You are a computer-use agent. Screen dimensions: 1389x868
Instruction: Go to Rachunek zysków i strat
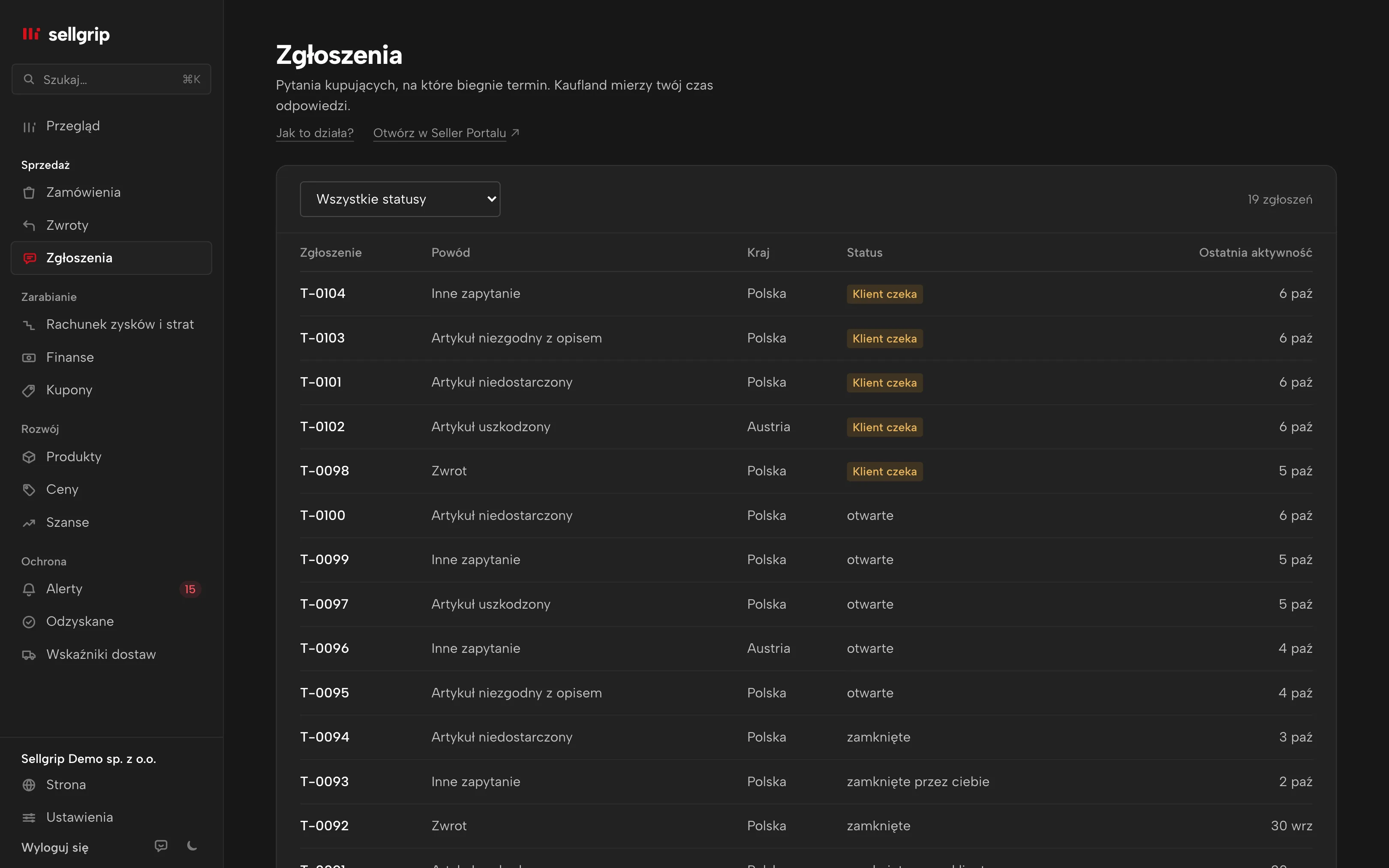(111, 325)
